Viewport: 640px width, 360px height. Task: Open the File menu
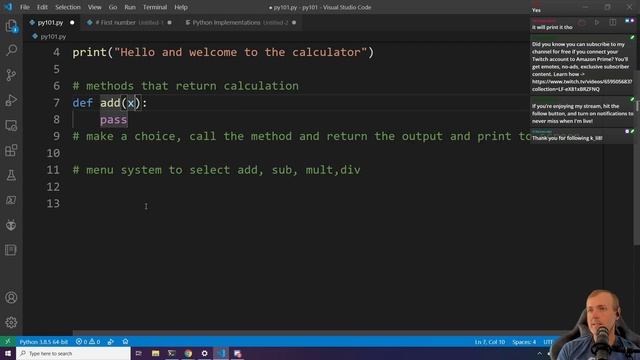pos(25,7)
